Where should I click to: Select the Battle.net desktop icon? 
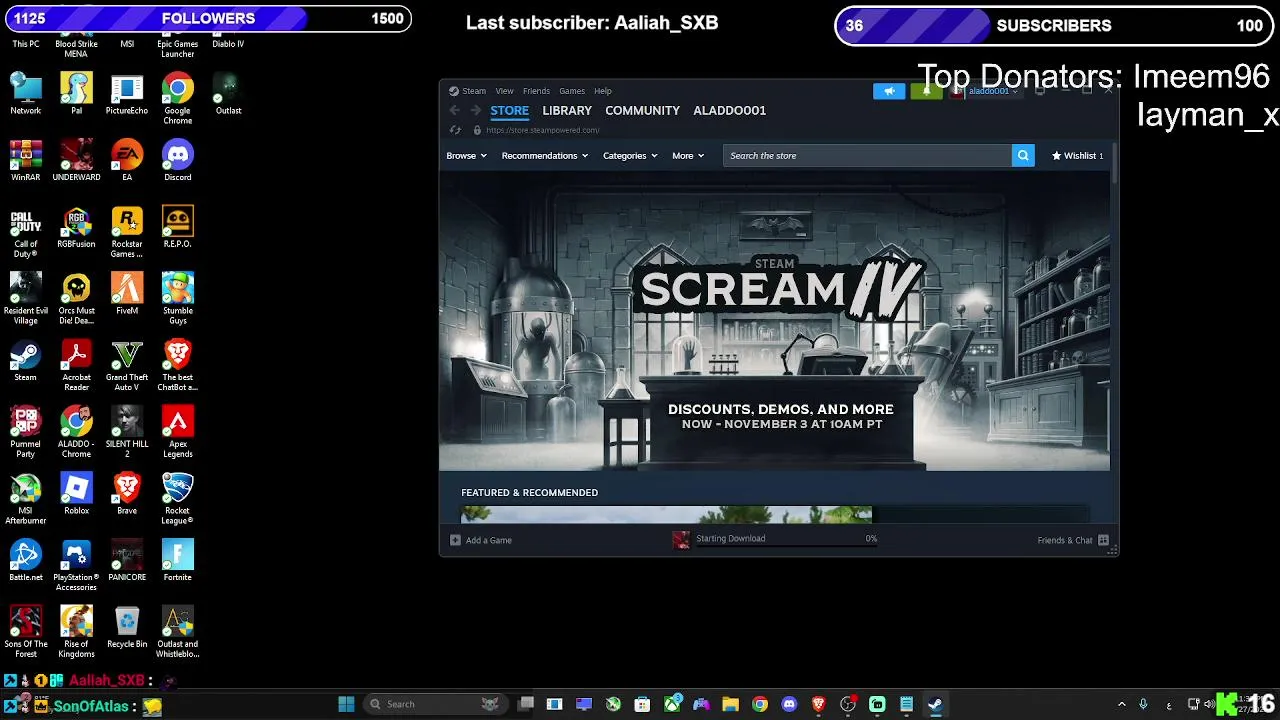[26, 561]
